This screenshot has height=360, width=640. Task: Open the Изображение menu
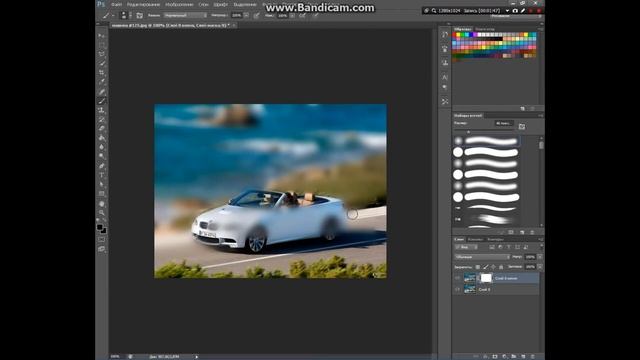tap(179, 4)
